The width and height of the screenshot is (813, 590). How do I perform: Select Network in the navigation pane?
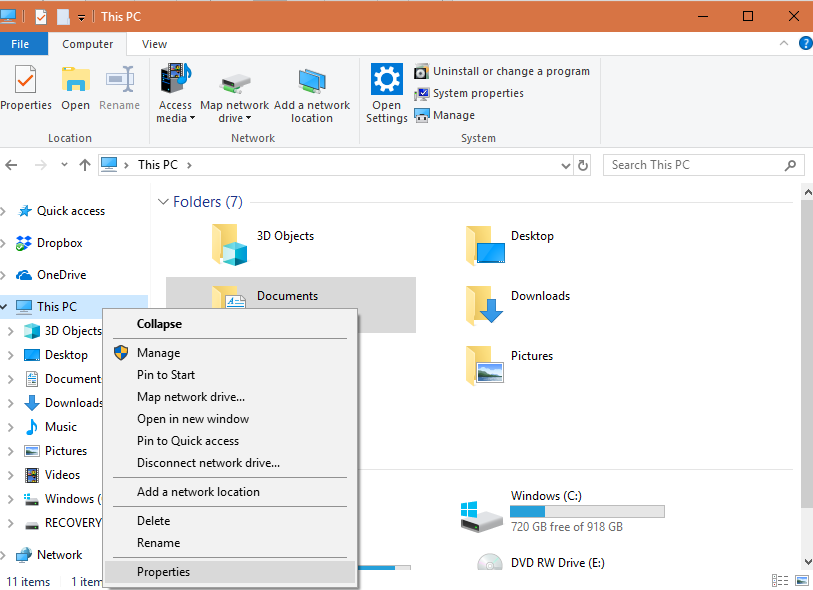(x=59, y=555)
